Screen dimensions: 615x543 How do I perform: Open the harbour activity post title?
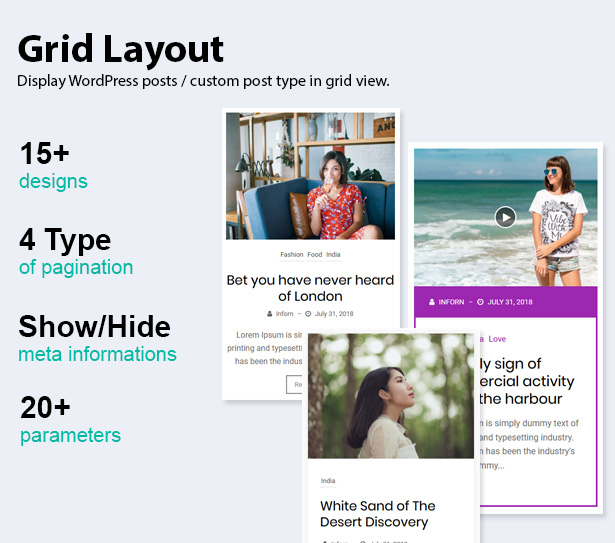coord(526,381)
